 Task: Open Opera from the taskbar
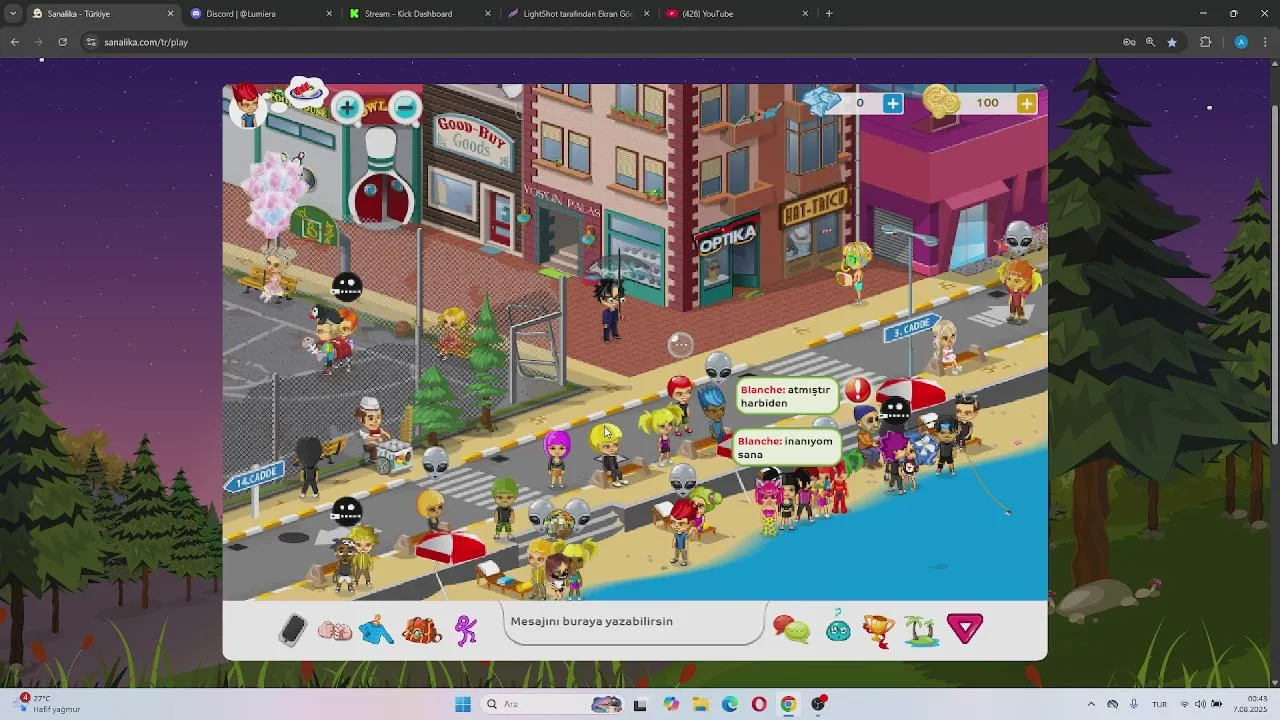759,704
